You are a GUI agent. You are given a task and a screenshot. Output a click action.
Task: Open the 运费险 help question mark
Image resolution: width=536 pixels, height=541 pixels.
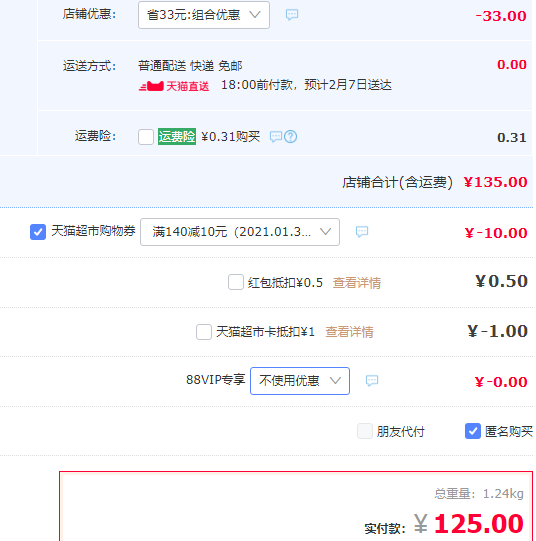pos(290,137)
